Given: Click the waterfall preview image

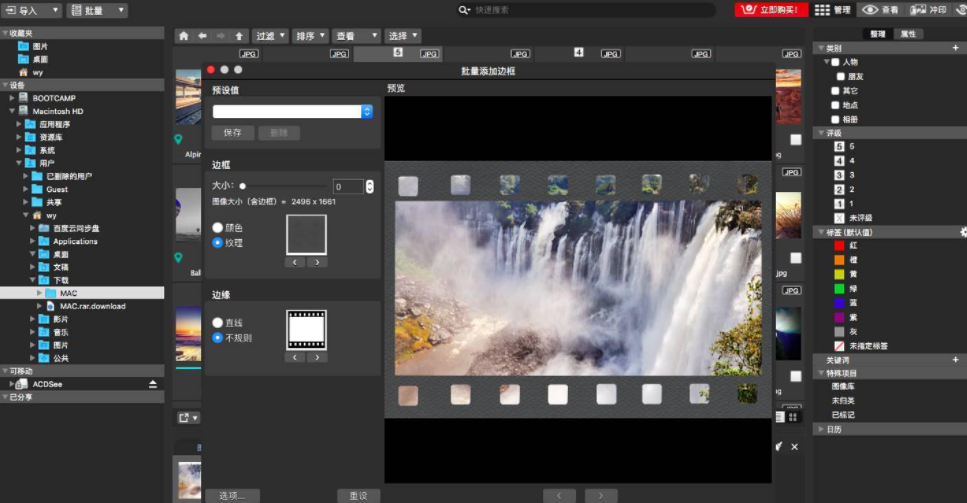Looking at the screenshot, I should pyautogui.click(x=578, y=288).
